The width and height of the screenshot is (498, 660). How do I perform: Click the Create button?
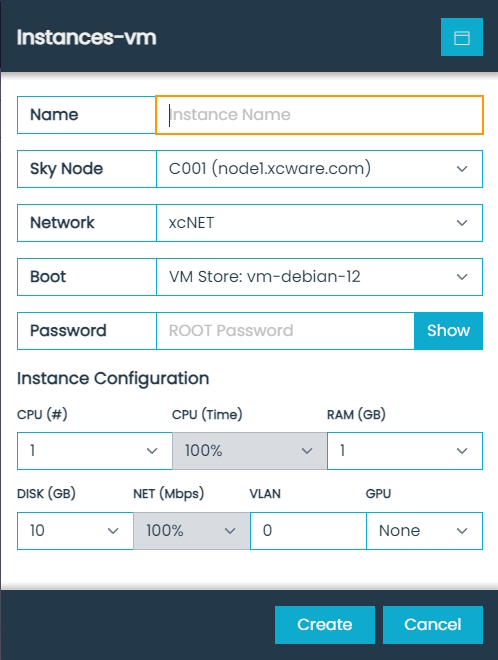point(325,625)
